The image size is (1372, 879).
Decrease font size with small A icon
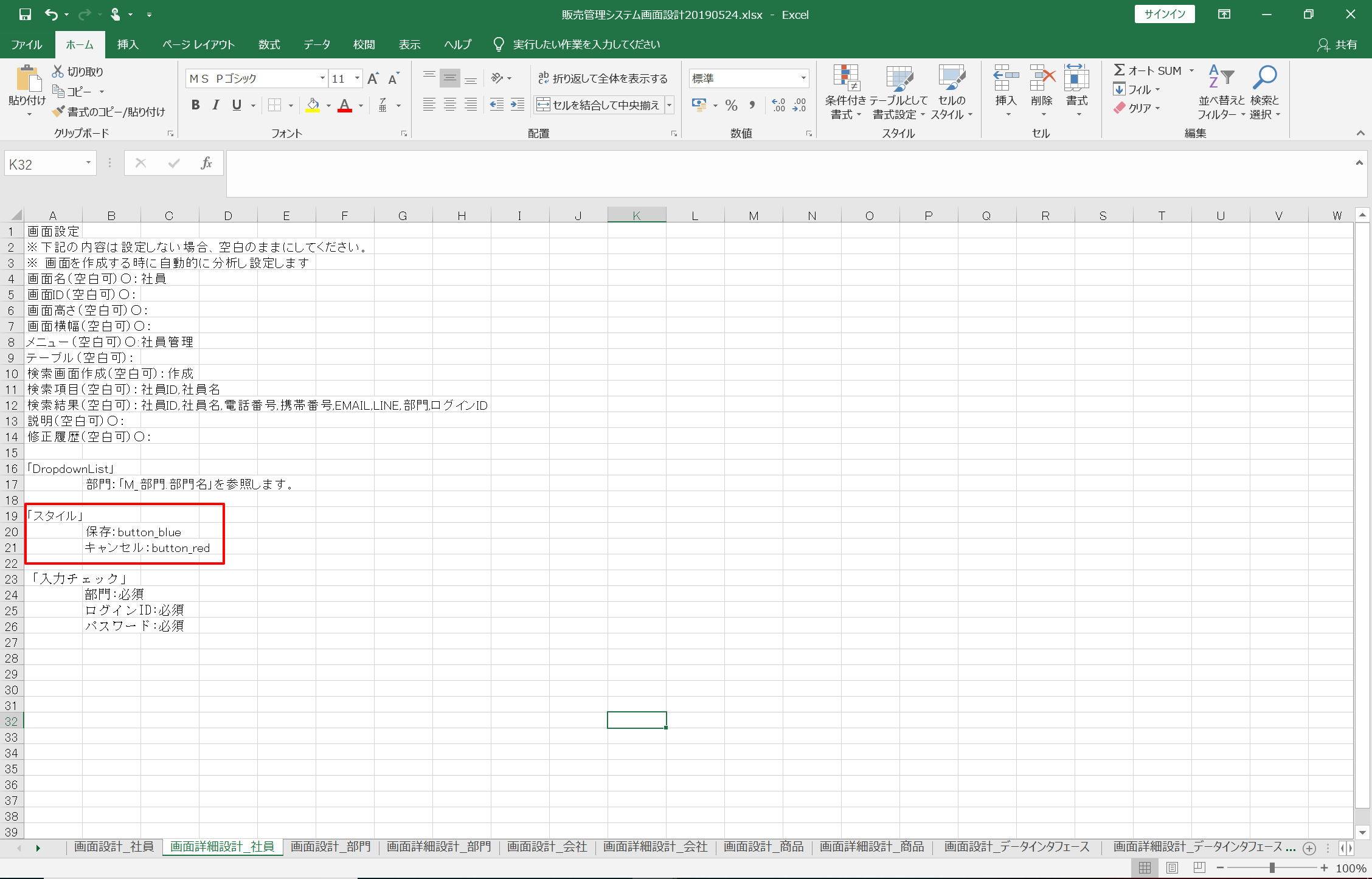(x=394, y=78)
